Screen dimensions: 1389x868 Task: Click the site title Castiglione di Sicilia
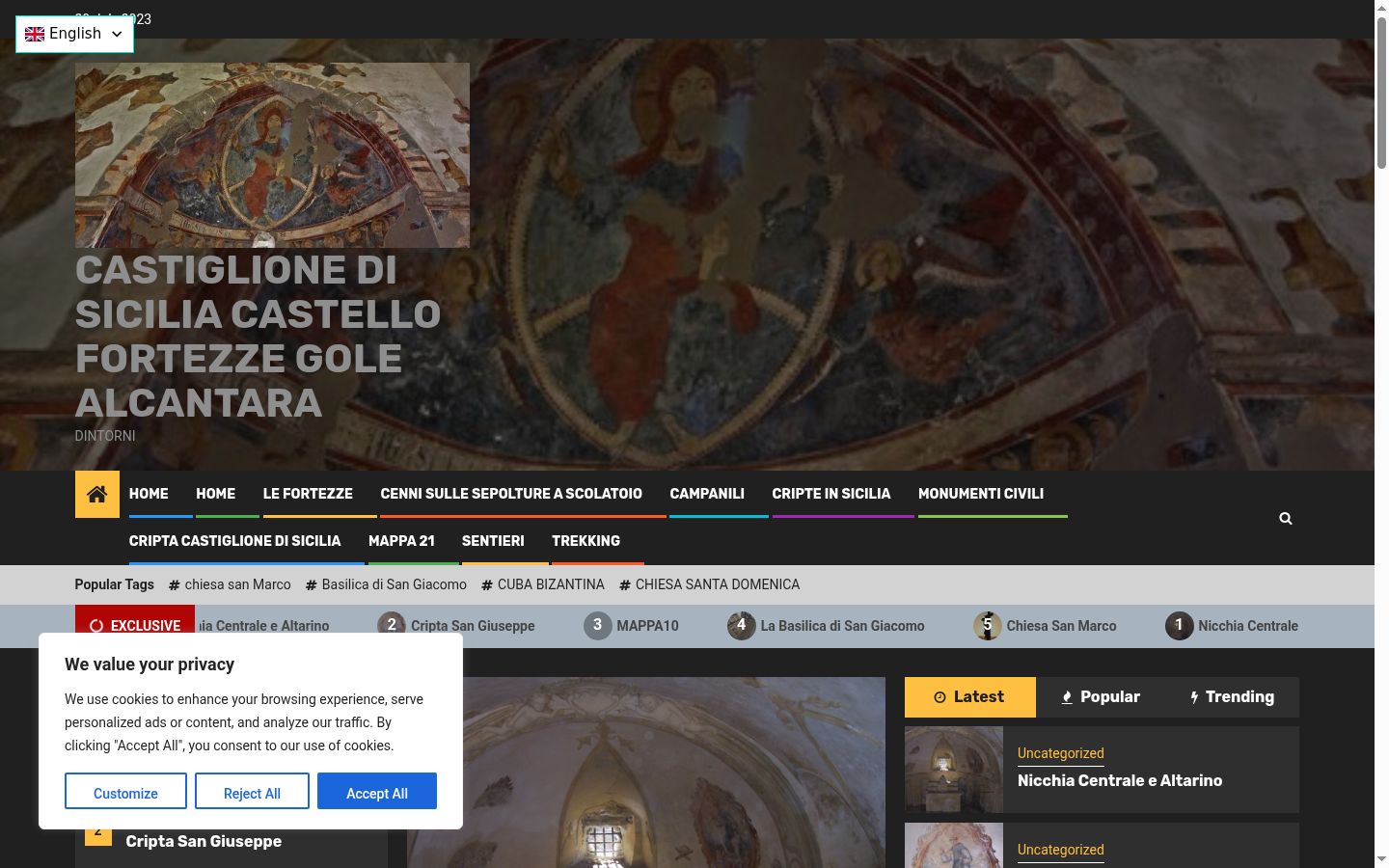(x=258, y=337)
